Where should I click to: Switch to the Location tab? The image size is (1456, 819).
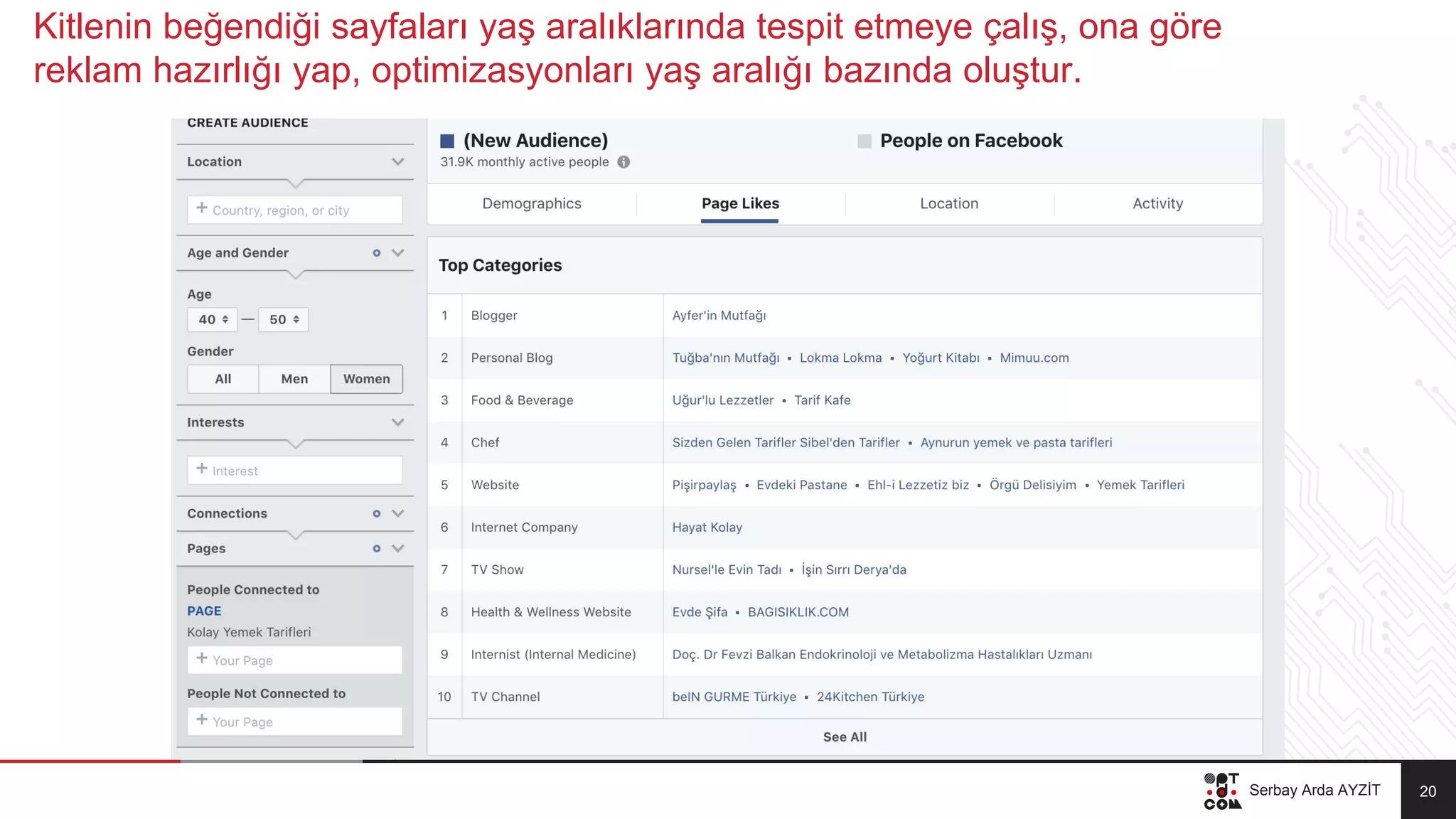click(949, 204)
